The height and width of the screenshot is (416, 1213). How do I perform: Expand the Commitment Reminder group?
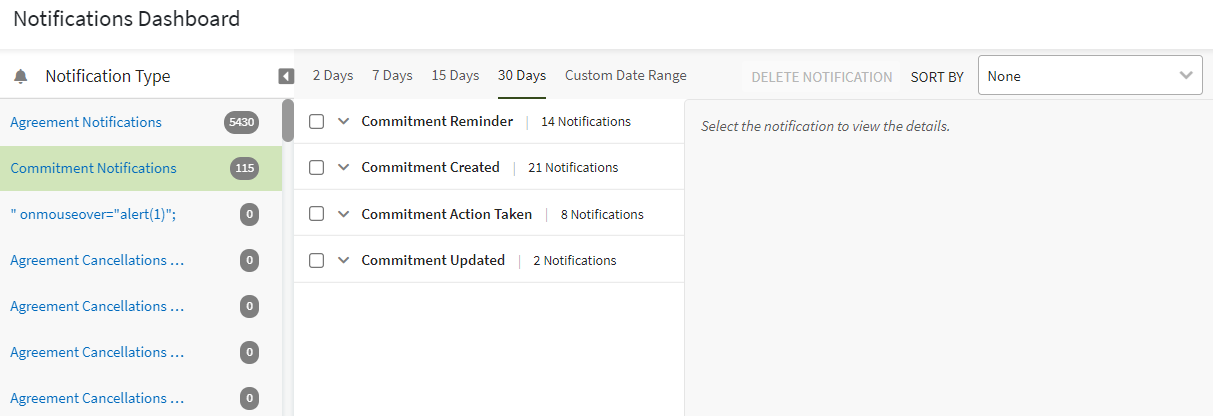(x=344, y=122)
